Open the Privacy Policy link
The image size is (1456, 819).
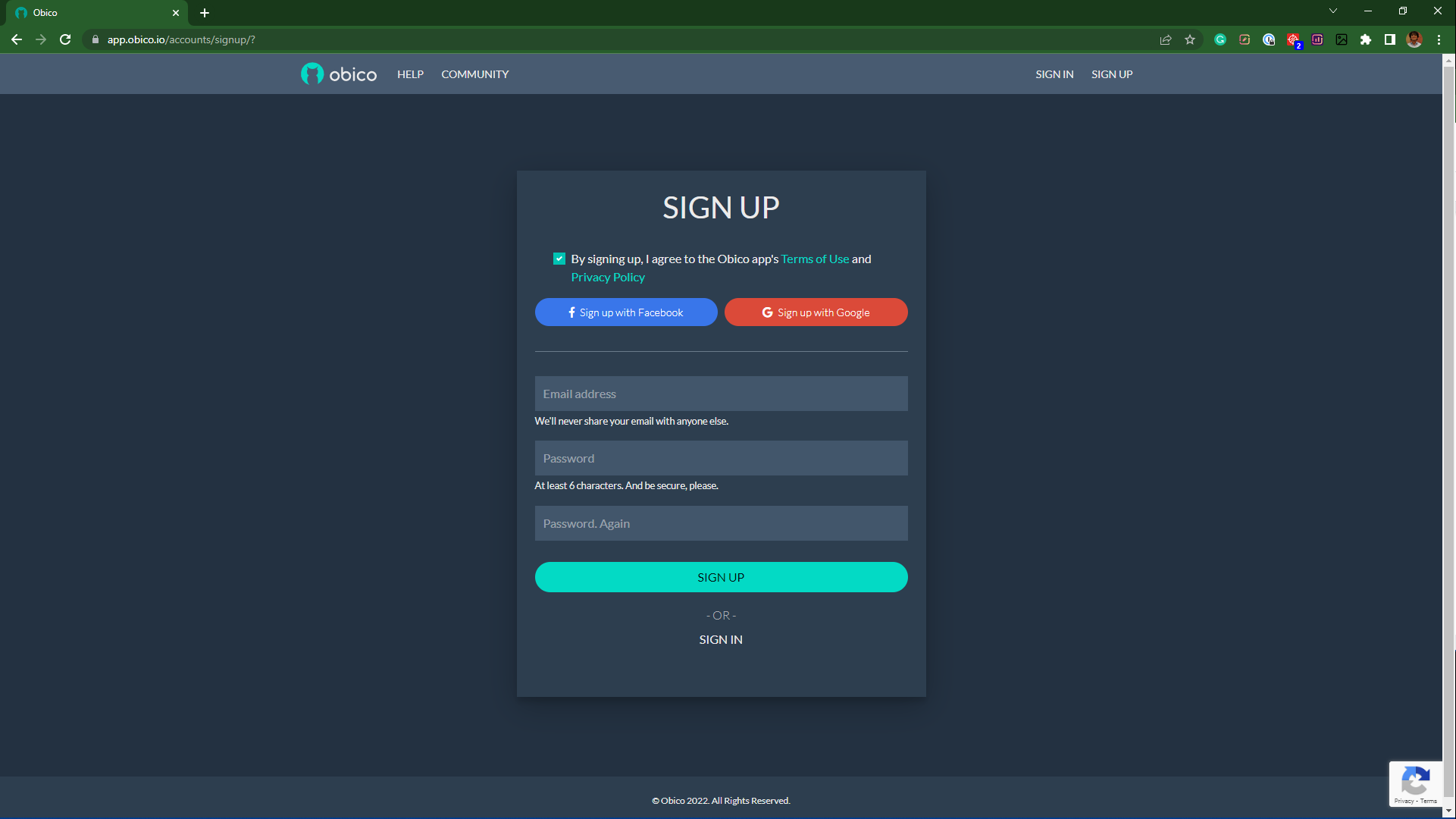coord(608,277)
